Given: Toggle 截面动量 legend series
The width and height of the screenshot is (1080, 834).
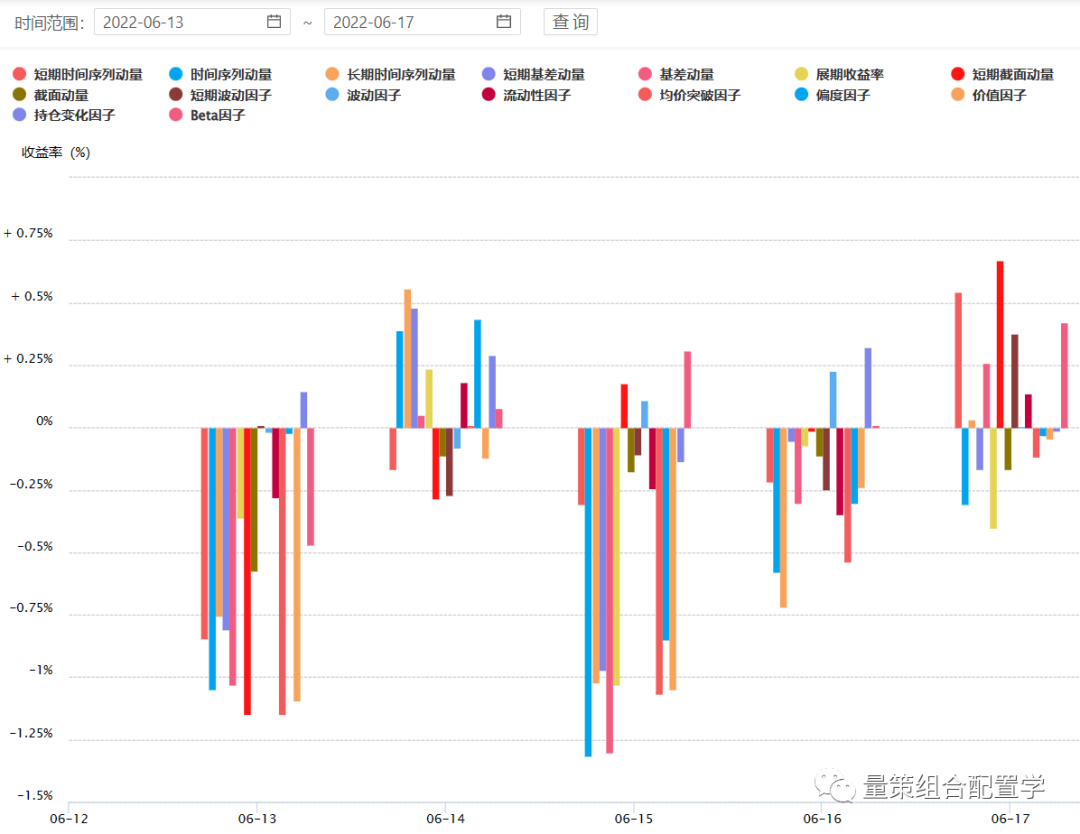Looking at the screenshot, I should [50, 95].
